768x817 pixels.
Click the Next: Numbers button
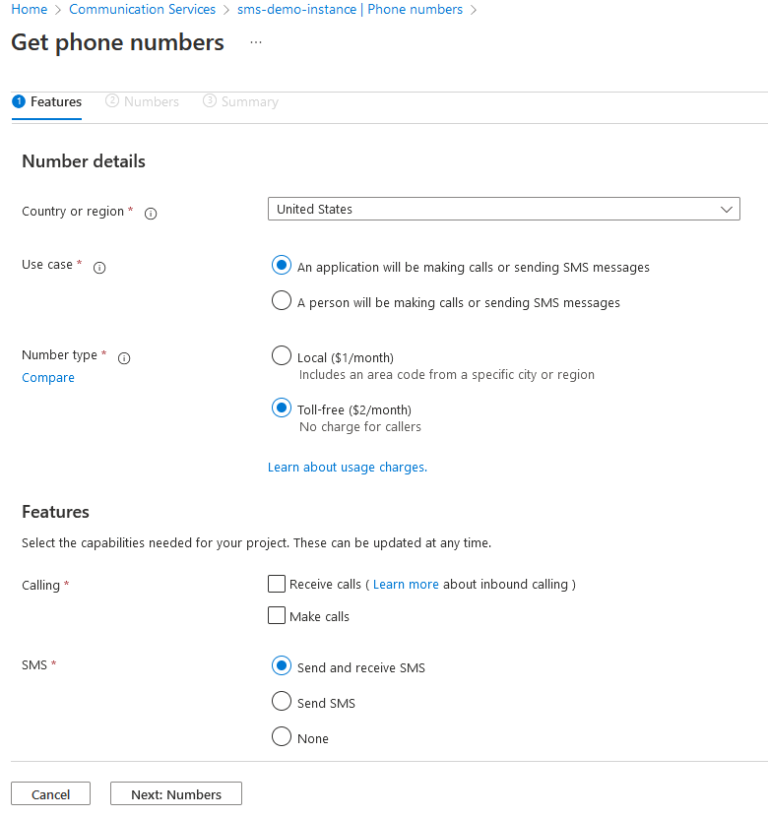coord(175,793)
